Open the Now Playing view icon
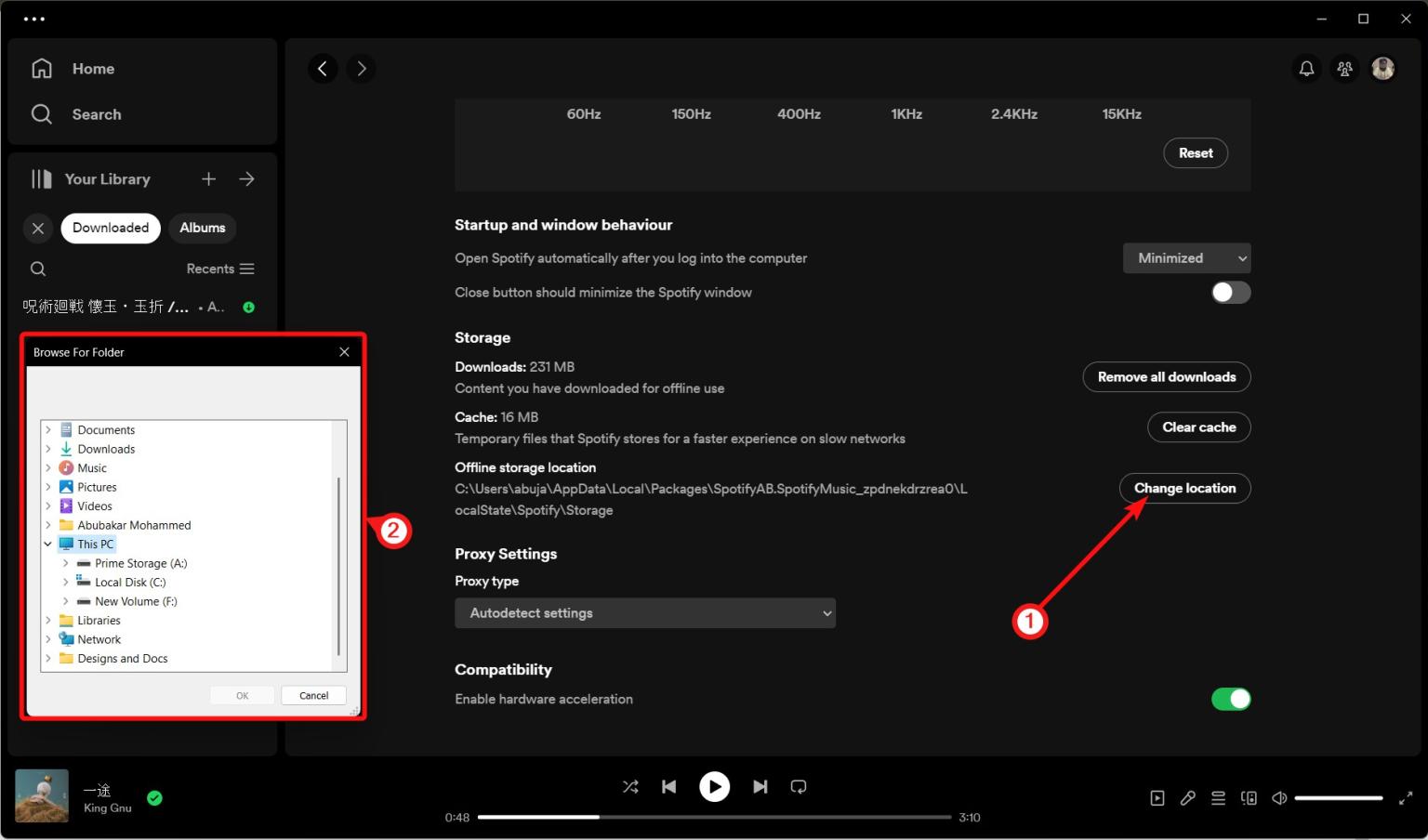Viewport: 1428px width, 840px height. pyautogui.click(x=1157, y=797)
